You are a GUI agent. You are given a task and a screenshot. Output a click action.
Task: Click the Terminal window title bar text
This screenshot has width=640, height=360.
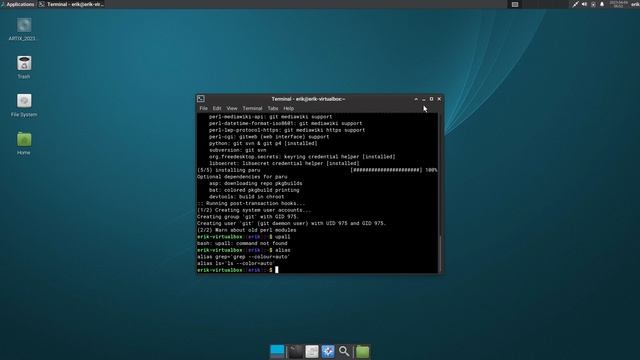pos(308,99)
